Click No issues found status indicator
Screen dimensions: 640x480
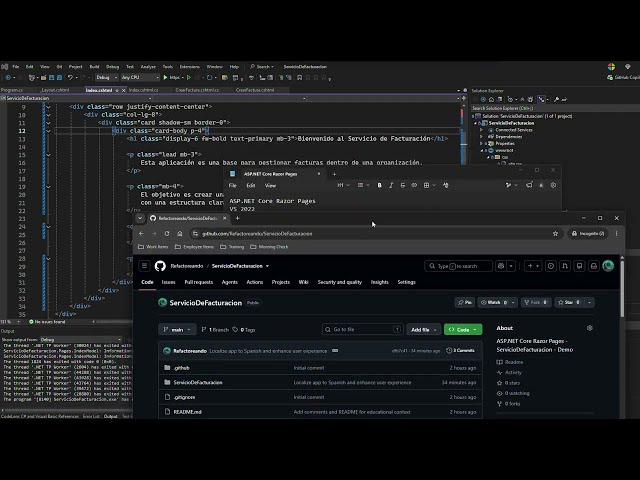click(47, 322)
